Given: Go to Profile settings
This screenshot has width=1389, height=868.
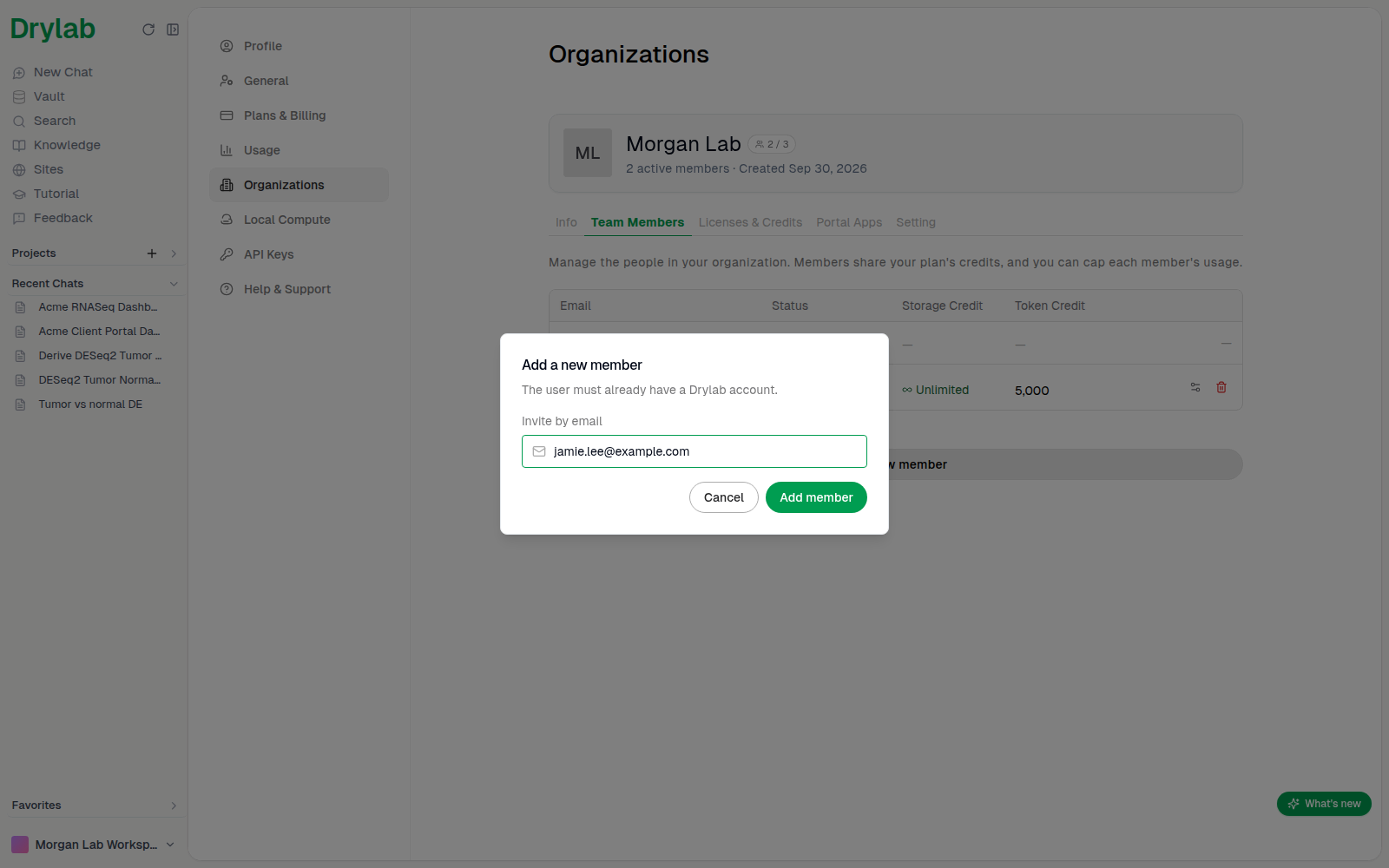Looking at the screenshot, I should pos(299,46).
